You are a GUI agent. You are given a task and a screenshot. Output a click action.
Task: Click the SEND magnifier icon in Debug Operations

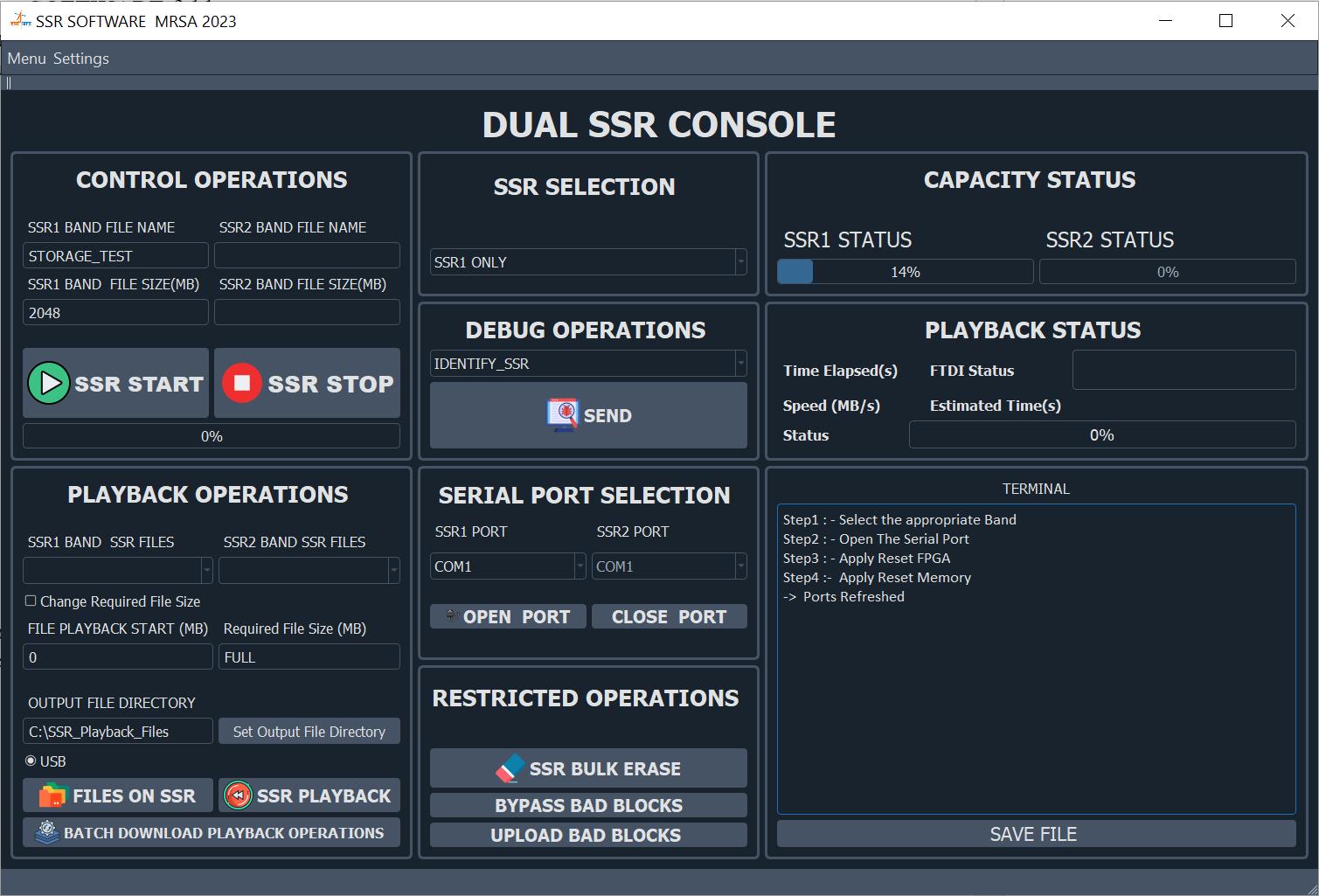(x=564, y=415)
